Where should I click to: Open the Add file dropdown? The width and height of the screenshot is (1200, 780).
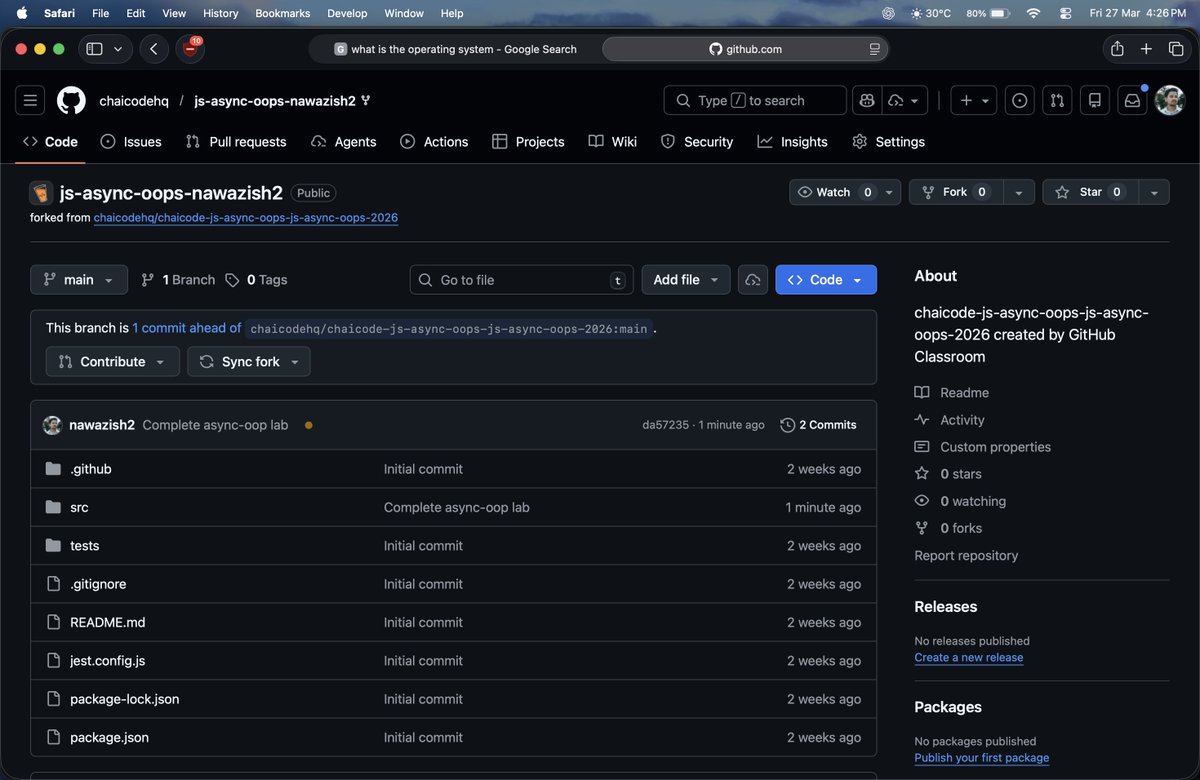pyautogui.click(x=686, y=280)
